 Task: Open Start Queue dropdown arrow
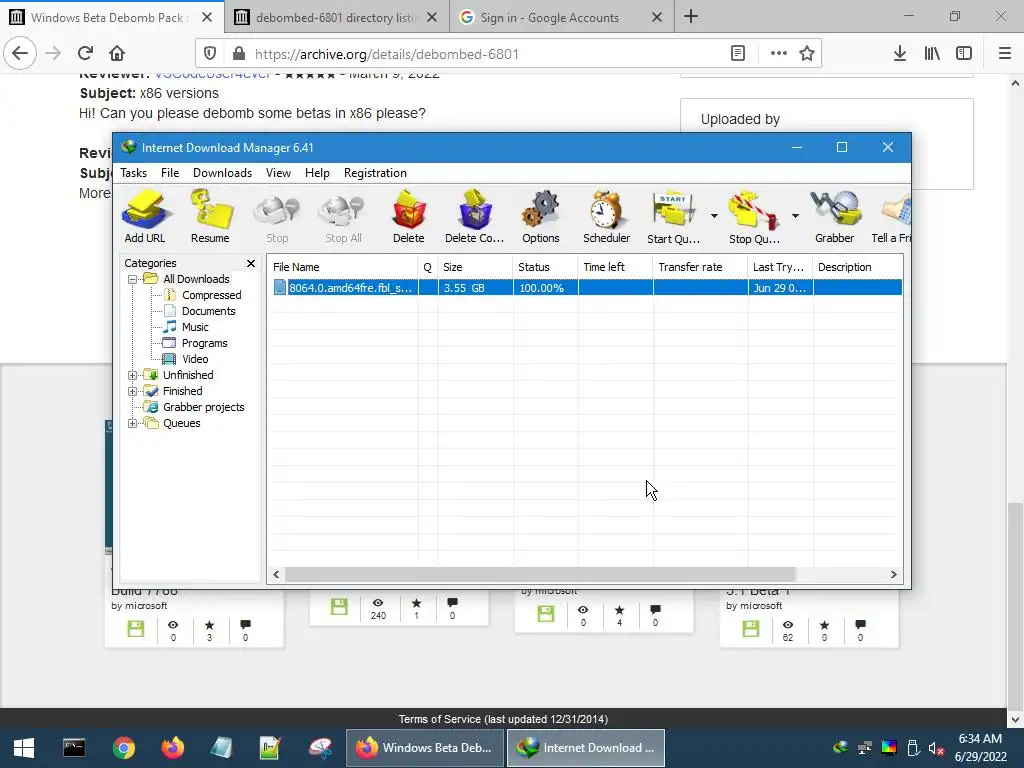pyautogui.click(x=714, y=216)
